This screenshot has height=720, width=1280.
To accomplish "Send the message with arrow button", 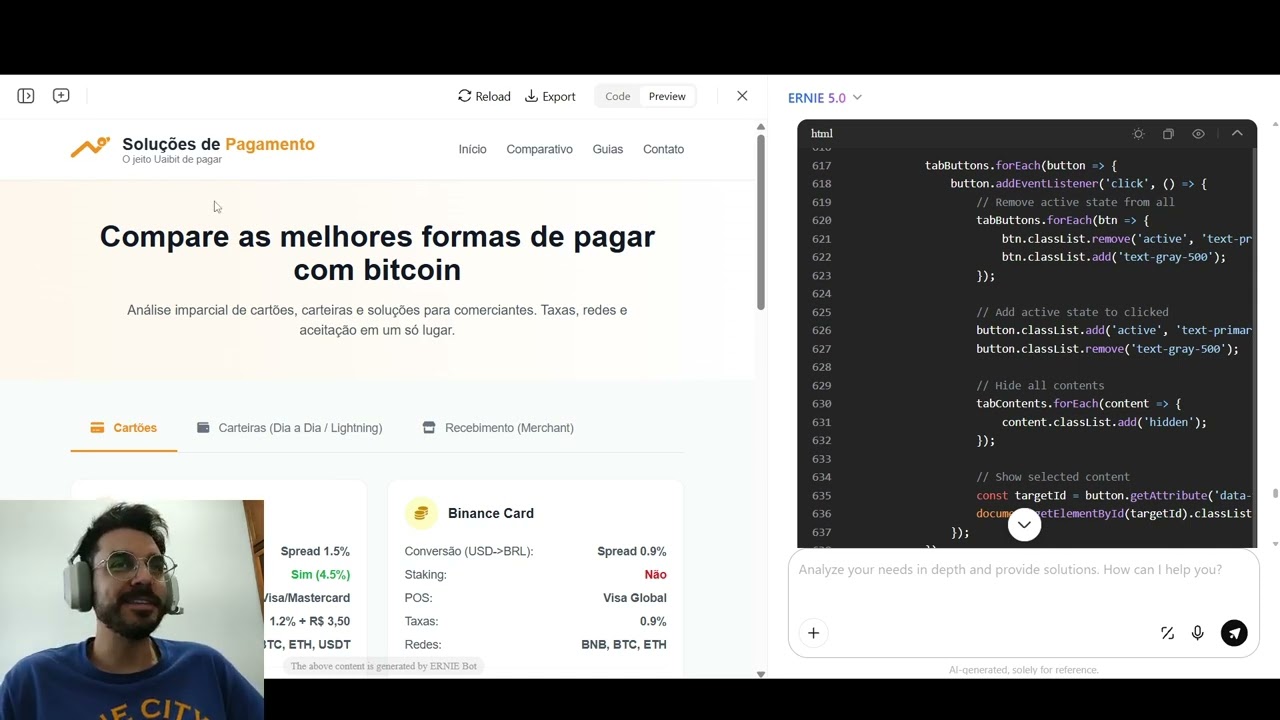I will click(1234, 633).
